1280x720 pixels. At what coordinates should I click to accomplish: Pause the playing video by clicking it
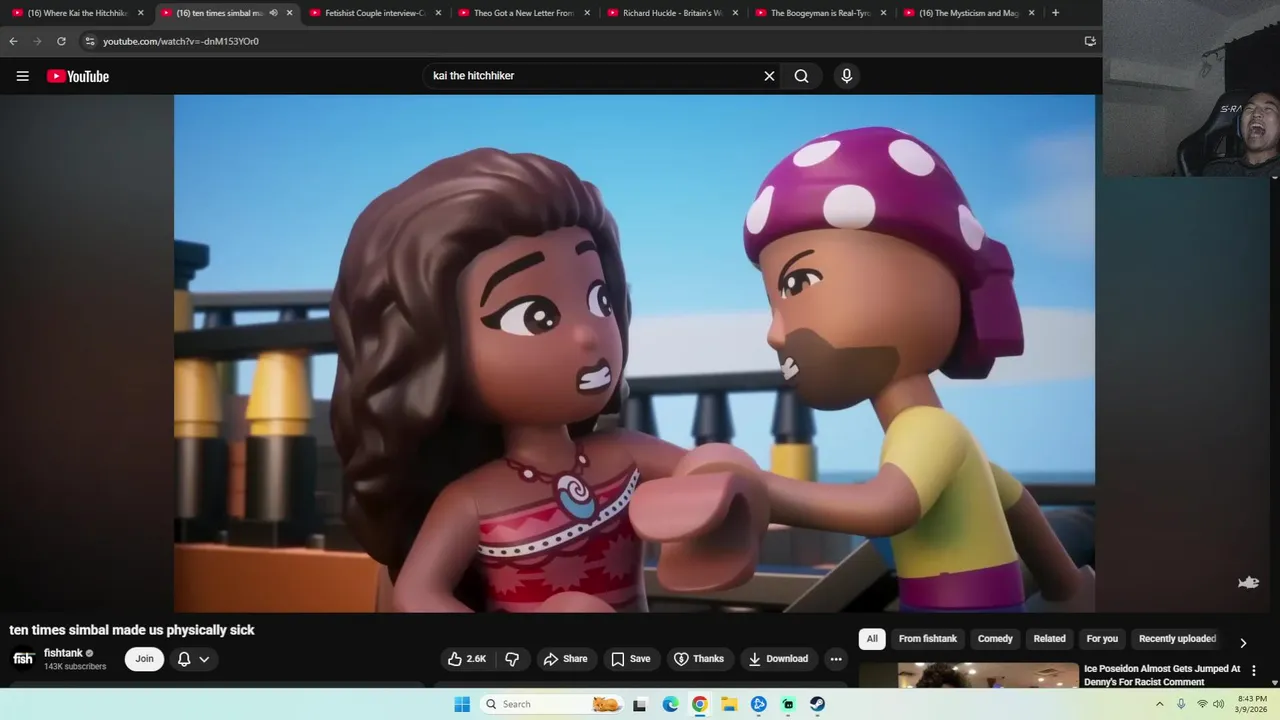pyautogui.click(x=634, y=353)
